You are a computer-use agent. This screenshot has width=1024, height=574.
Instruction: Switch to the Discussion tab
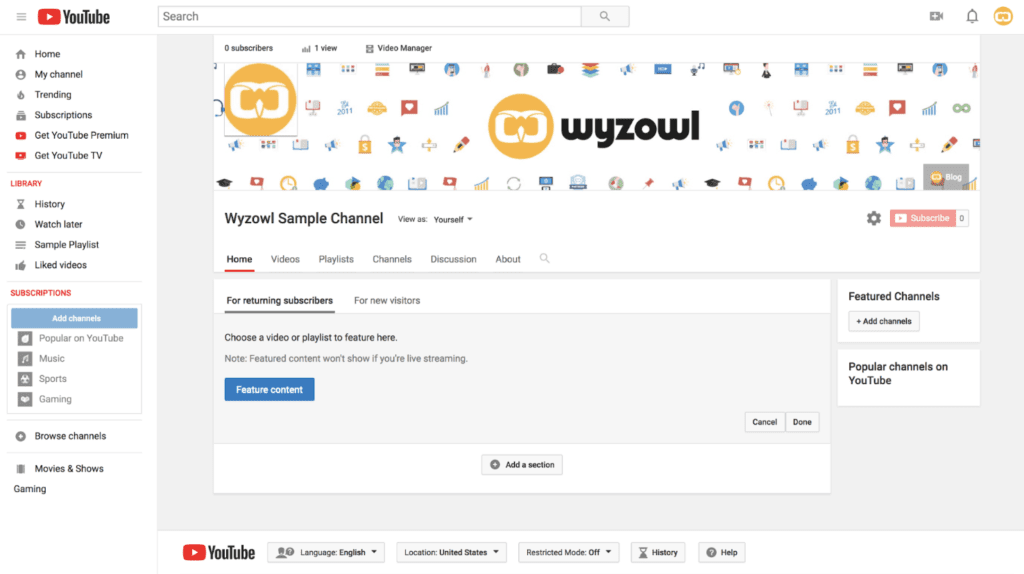(x=453, y=259)
